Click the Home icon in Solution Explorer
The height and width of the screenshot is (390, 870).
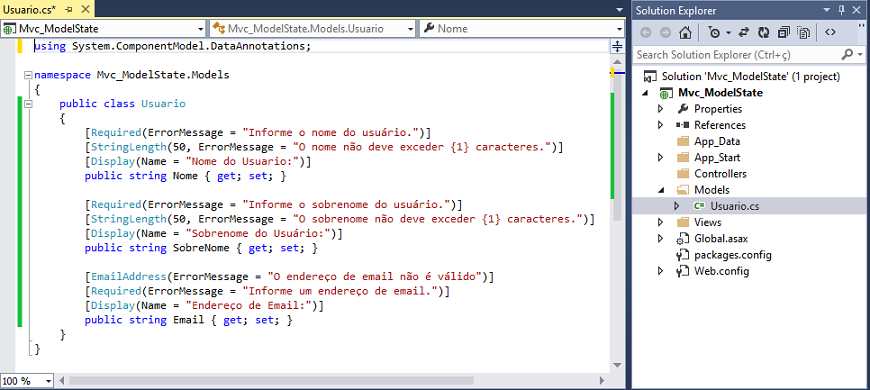coord(685,32)
